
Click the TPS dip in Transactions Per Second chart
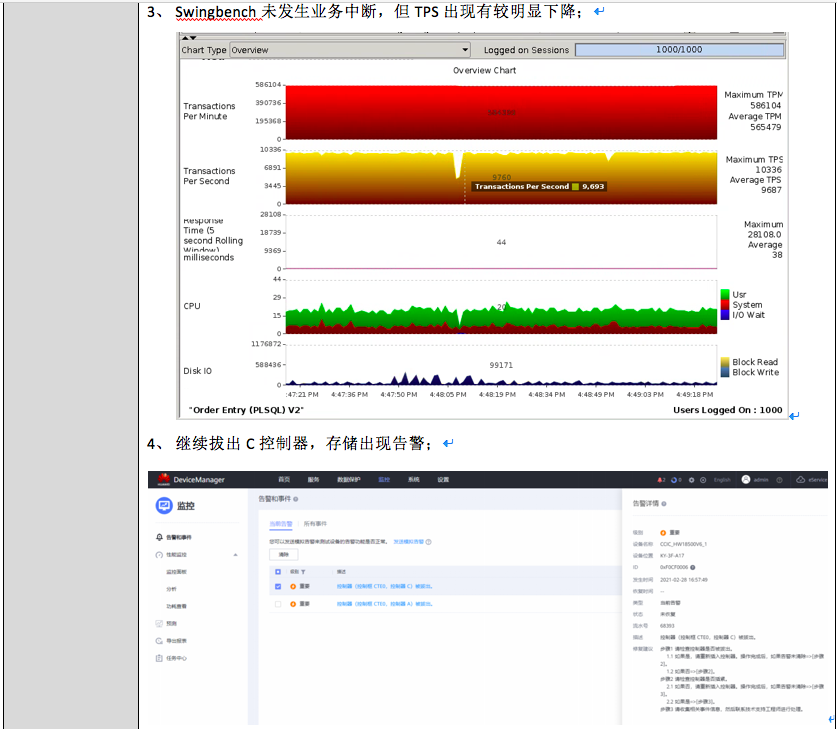457,165
